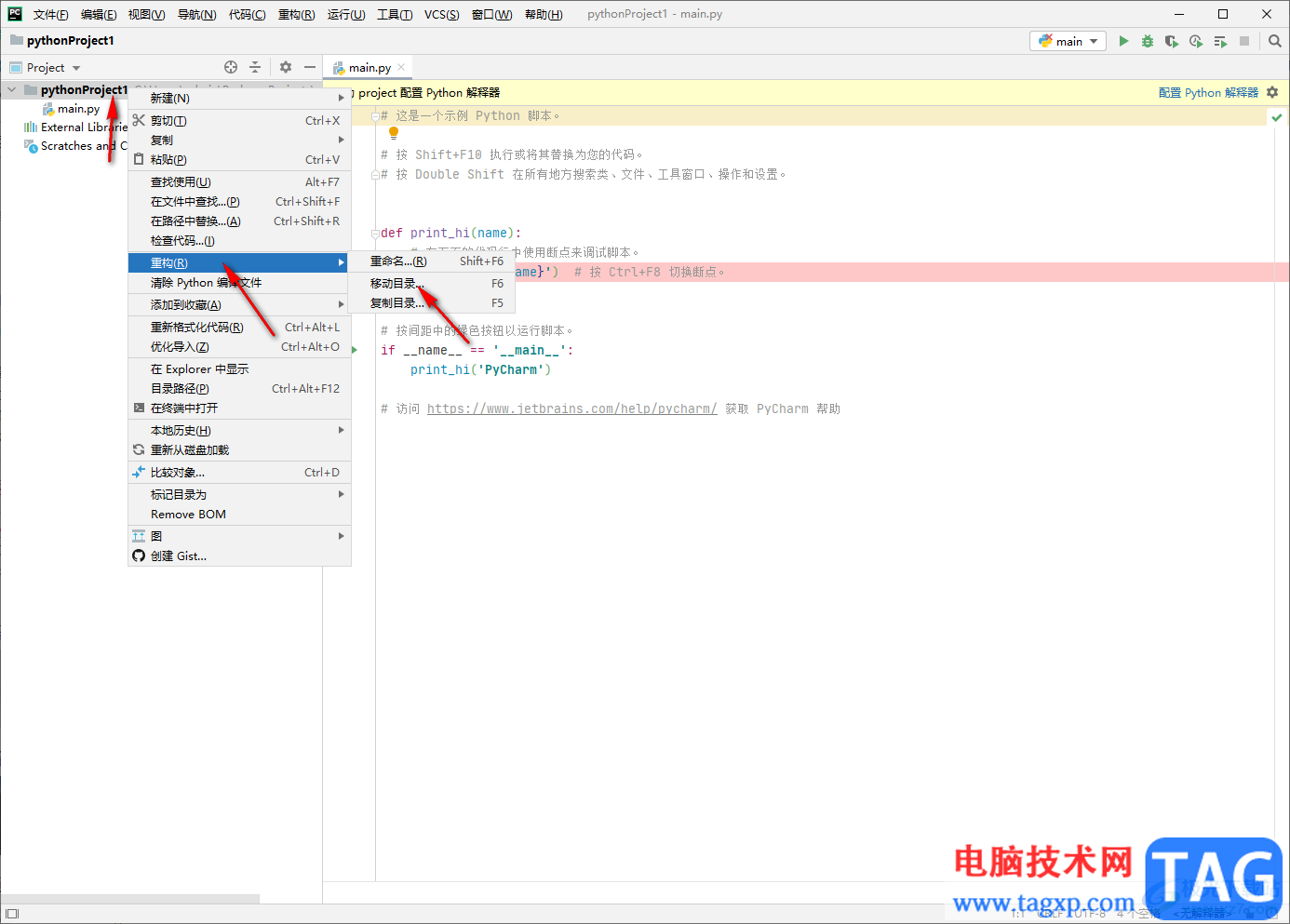Choose 复制目录 from the refactor submenu
This screenshot has width=1290, height=924.
click(429, 302)
